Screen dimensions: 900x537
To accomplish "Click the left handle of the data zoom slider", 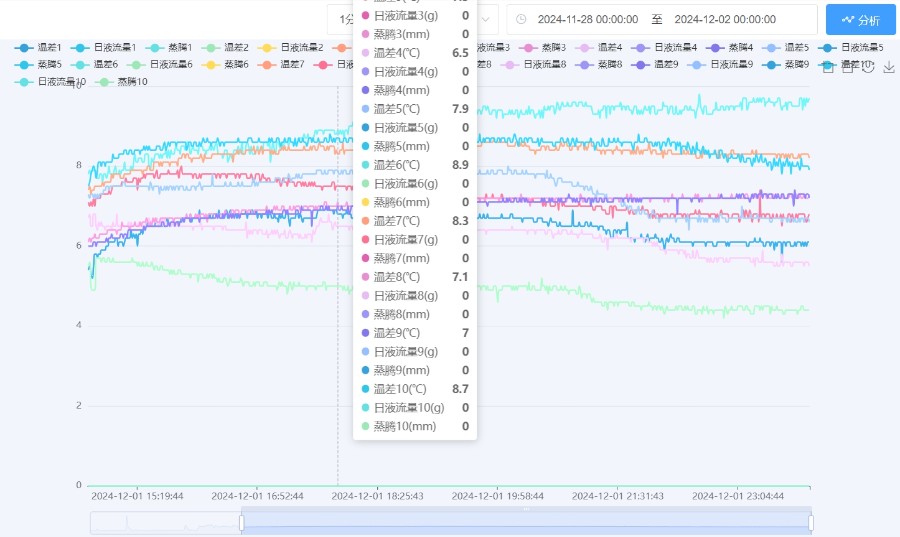I will (x=242, y=523).
